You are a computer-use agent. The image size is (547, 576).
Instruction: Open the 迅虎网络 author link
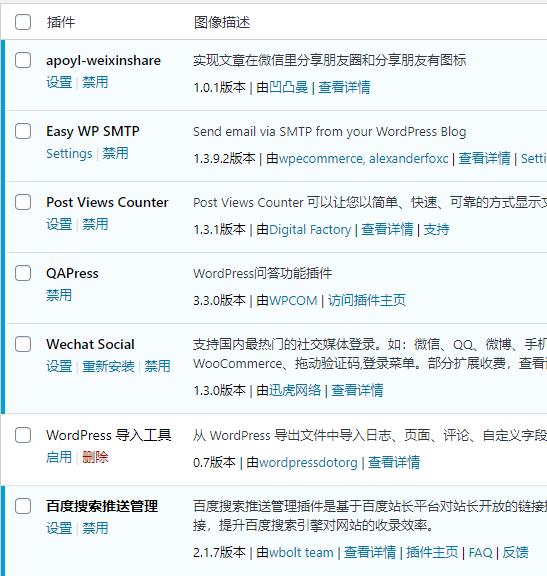tap(295, 390)
